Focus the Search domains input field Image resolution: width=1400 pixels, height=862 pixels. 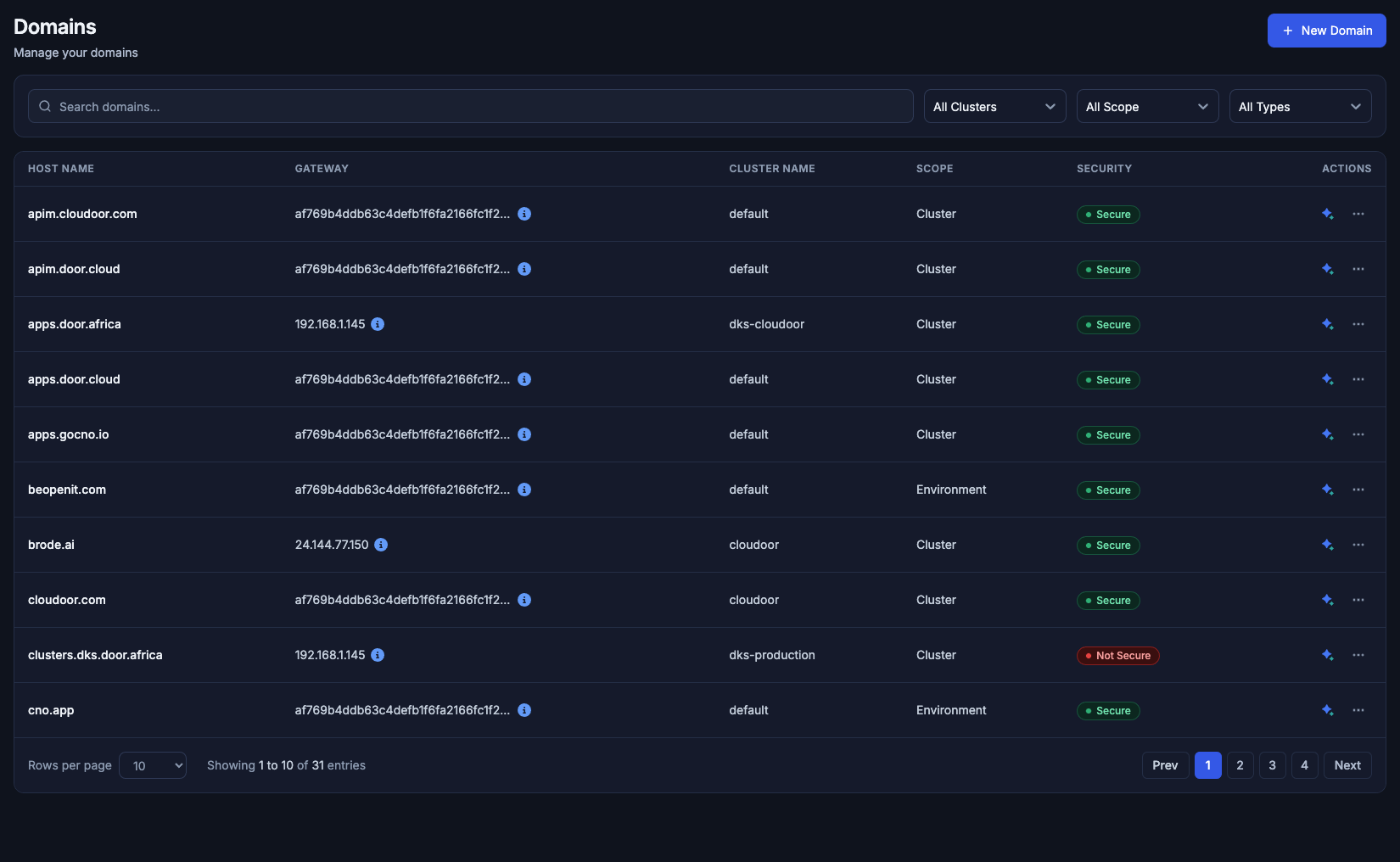tap(471, 106)
